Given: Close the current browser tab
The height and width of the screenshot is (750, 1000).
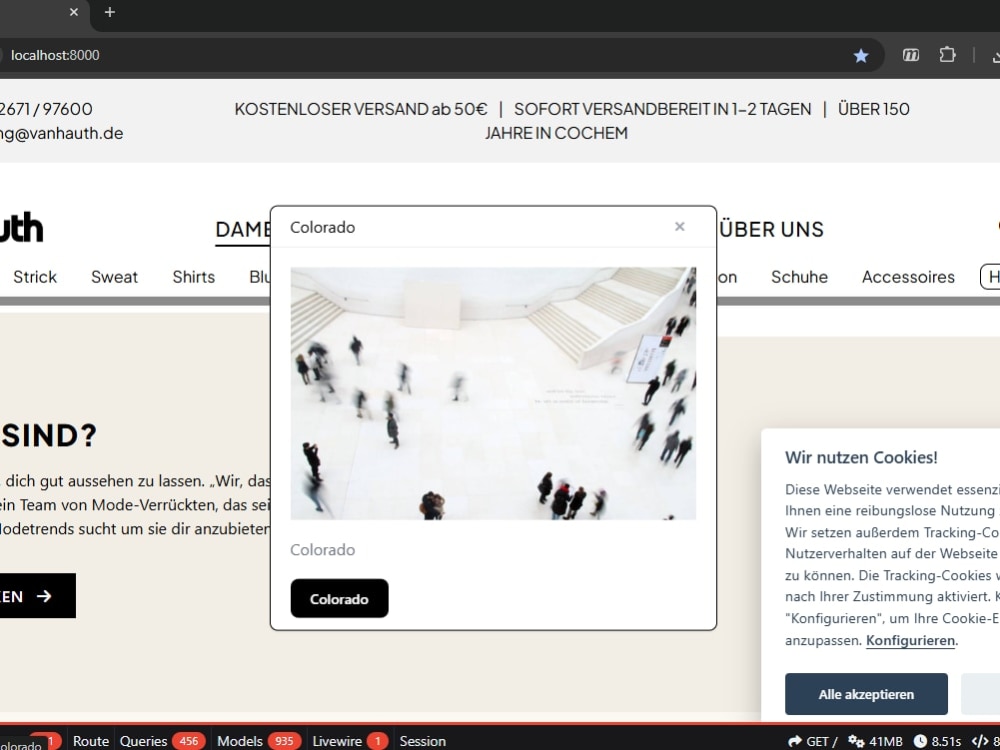Looking at the screenshot, I should [x=74, y=12].
